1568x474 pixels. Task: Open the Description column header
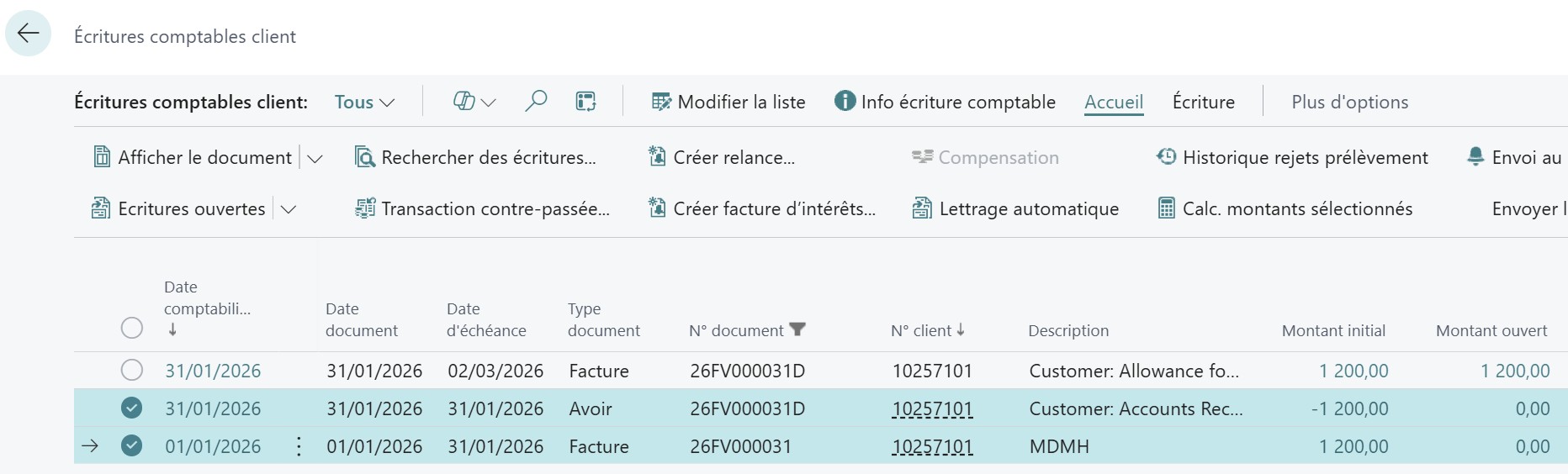(1068, 330)
